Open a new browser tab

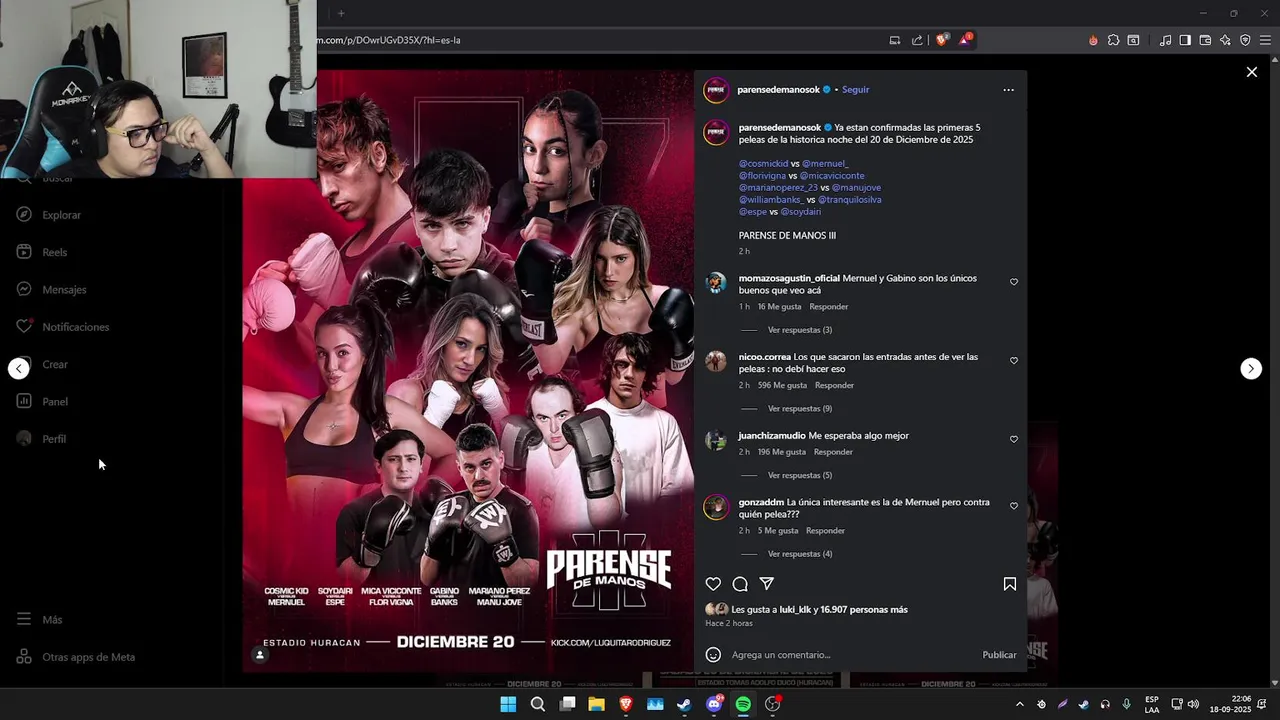pos(341,13)
